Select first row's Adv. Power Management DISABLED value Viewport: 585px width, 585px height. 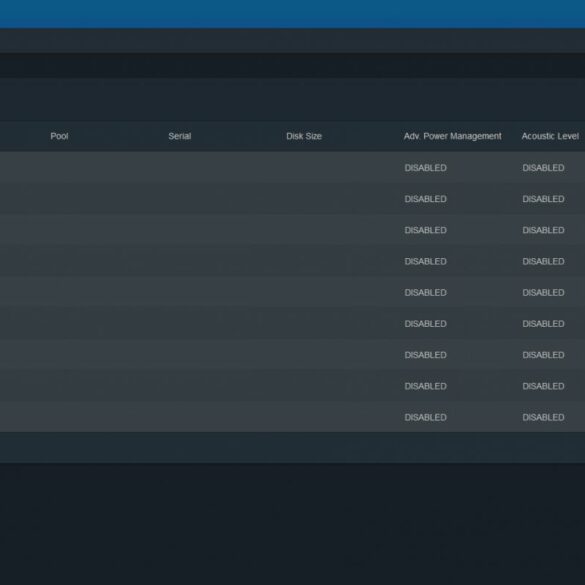425,168
